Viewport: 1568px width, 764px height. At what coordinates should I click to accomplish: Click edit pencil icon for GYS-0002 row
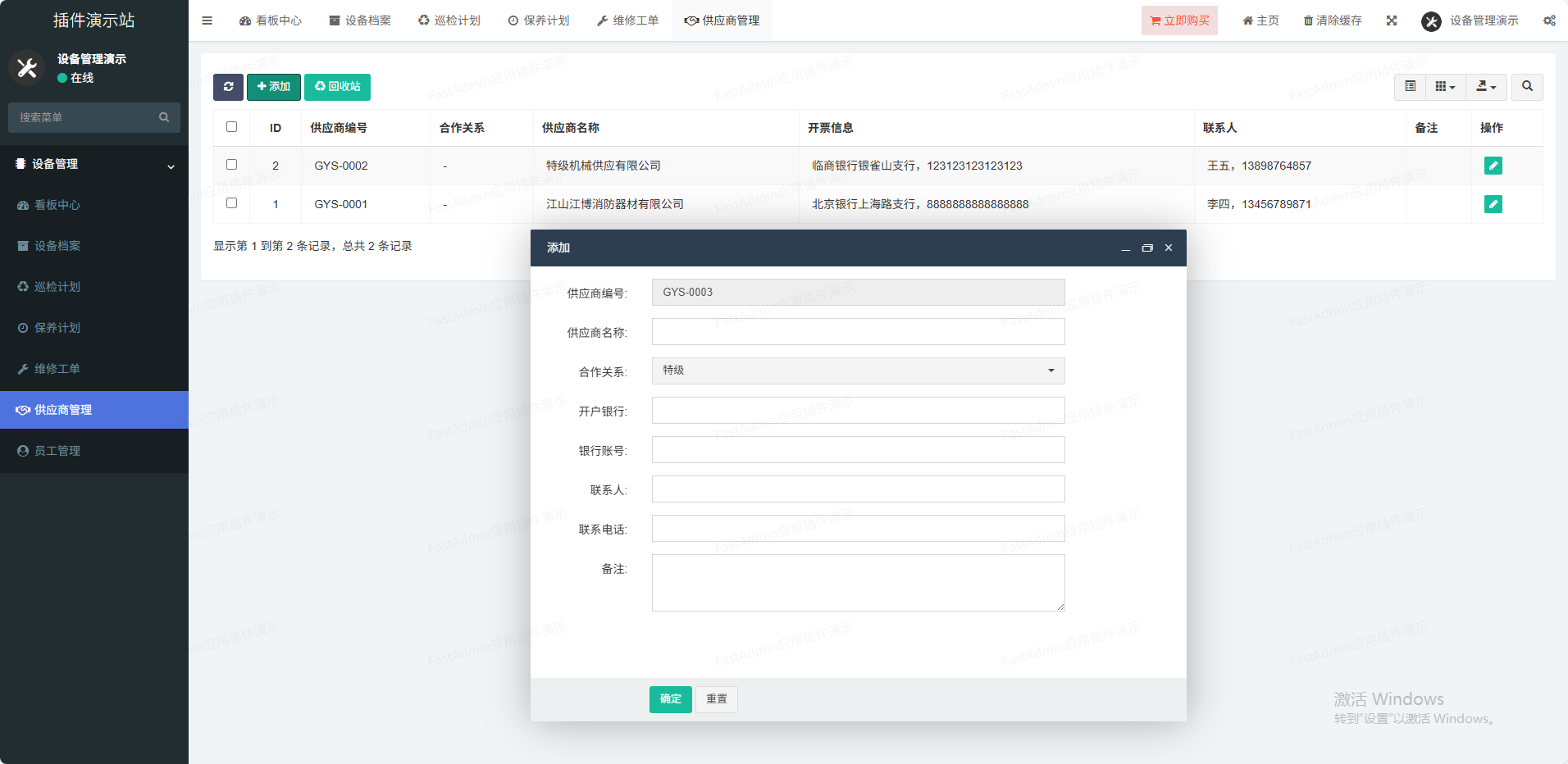coord(1493,166)
